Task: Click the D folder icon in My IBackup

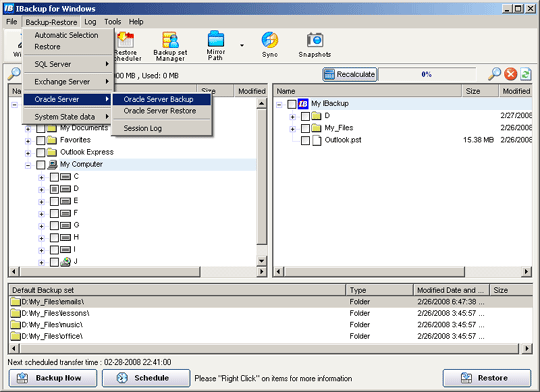Action: click(x=316, y=116)
